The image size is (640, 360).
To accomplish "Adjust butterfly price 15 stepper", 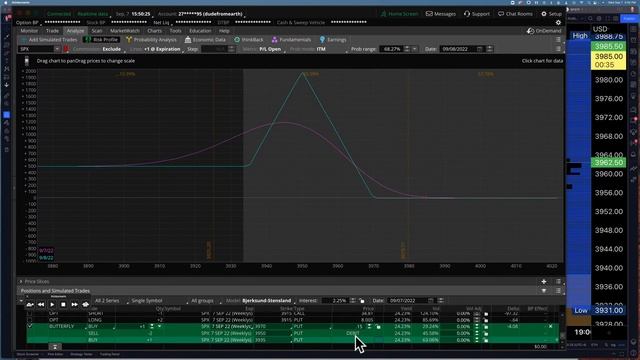I will tap(369, 327).
